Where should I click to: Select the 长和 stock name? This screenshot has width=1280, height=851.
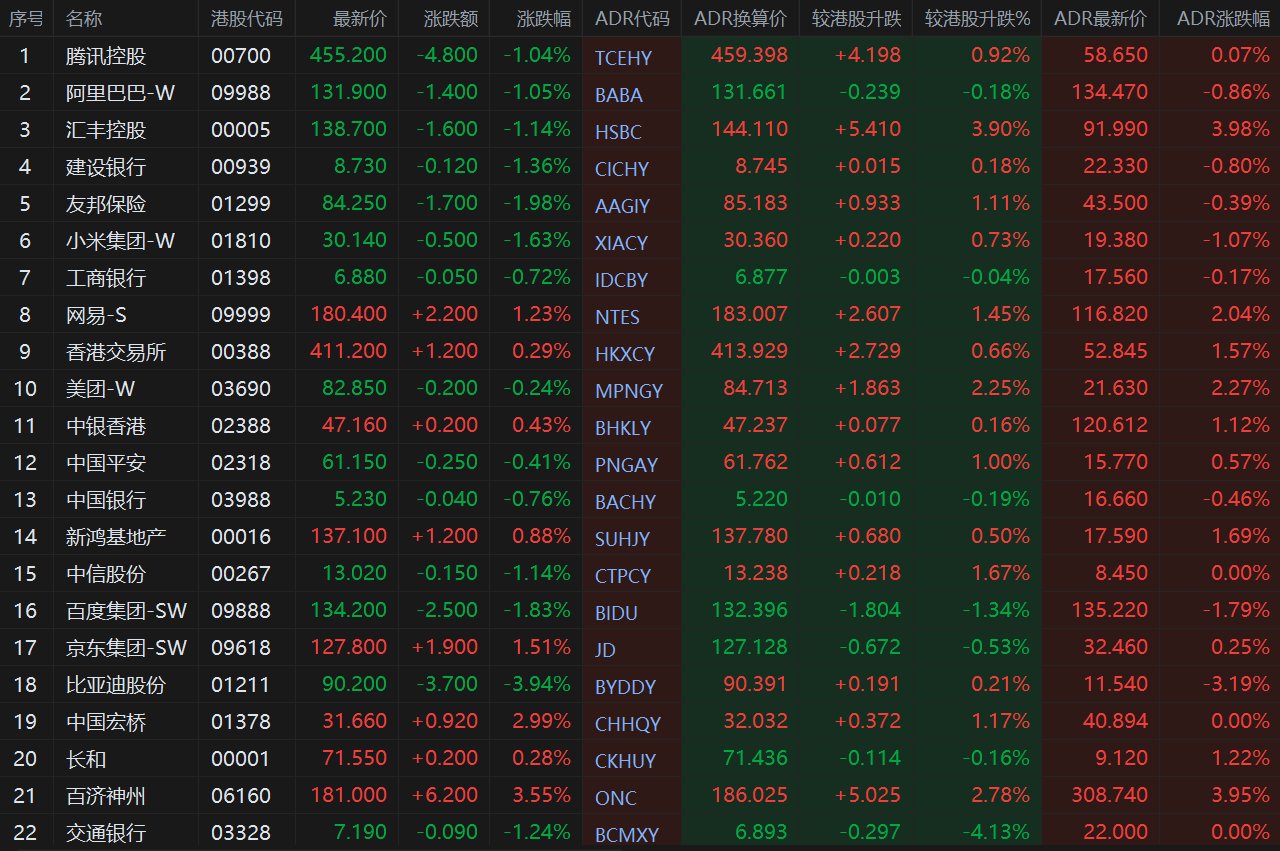(86, 759)
